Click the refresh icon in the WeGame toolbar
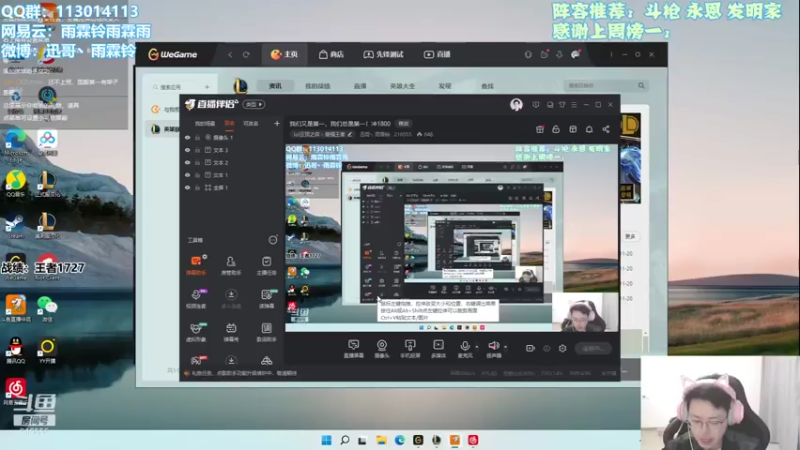 (x=246, y=54)
